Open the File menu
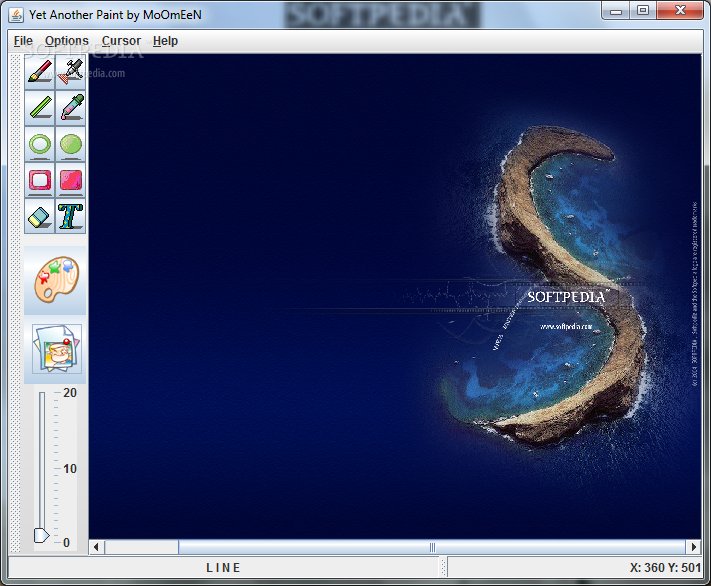The width and height of the screenshot is (711, 586). pos(23,41)
